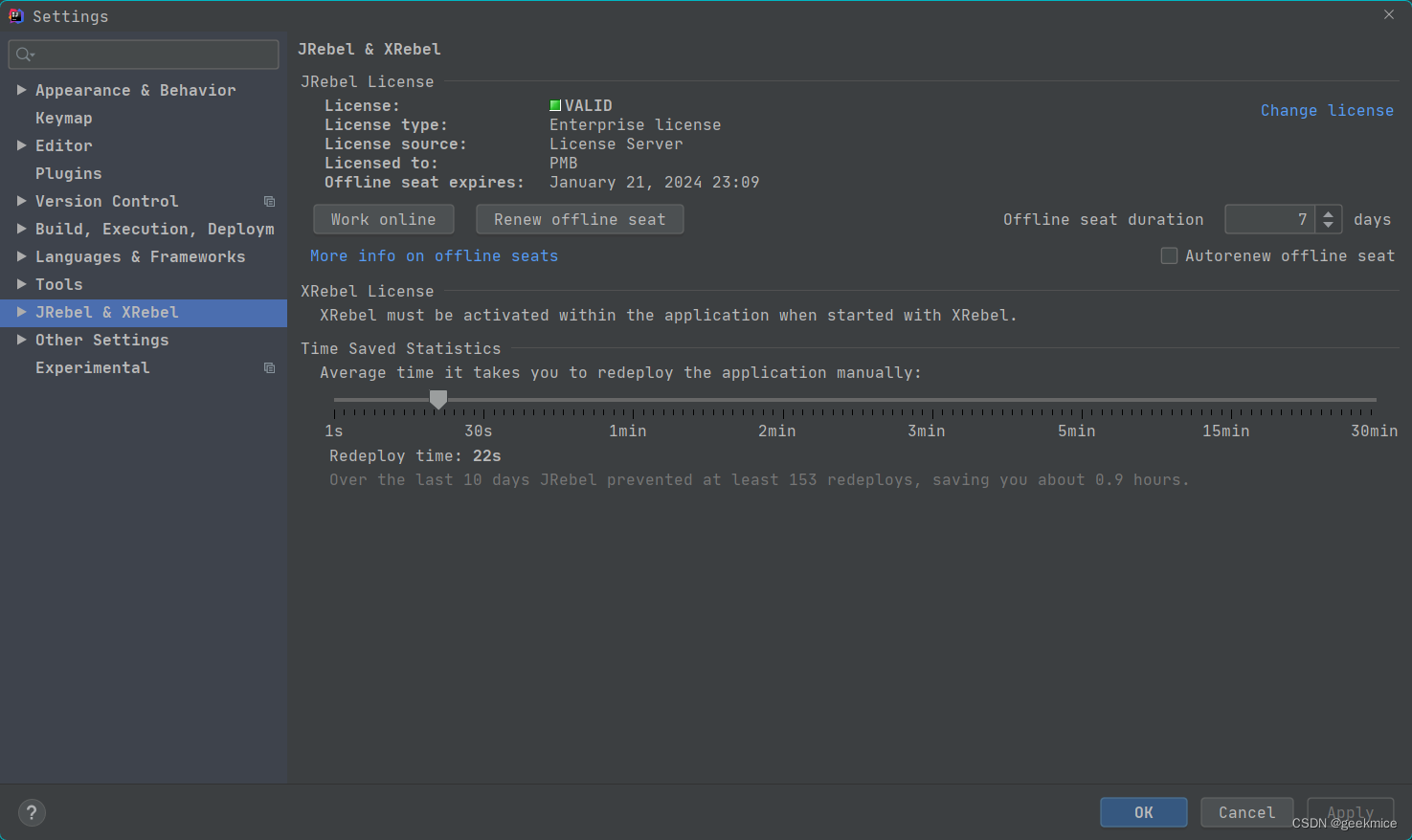Expand Languages & Frameworks arrow
The image size is (1412, 840).
pyautogui.click(x=21, y=256)
